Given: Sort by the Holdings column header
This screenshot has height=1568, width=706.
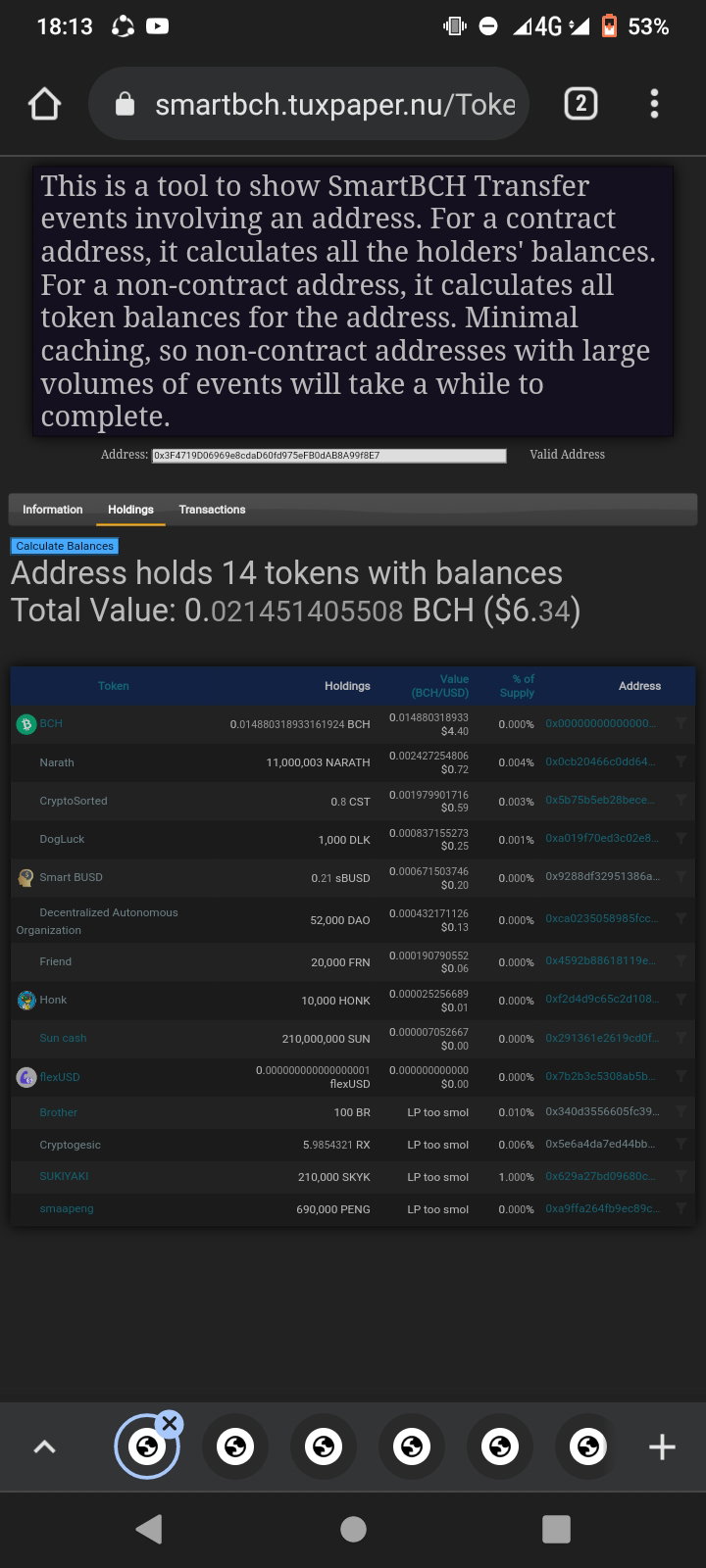Looking at the screenshot, I should (x=347, y=686).
